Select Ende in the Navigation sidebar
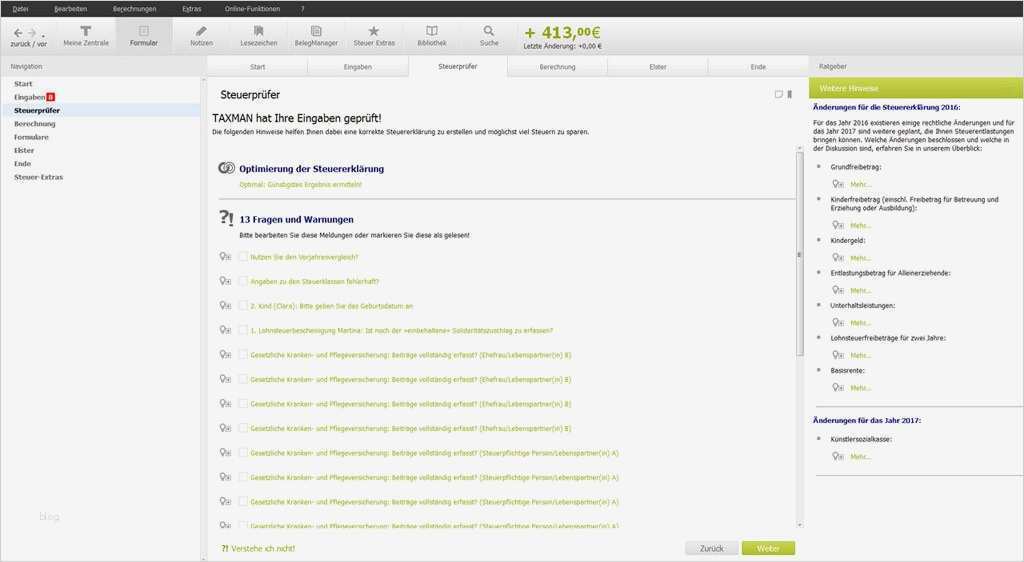Screen dimensions: 1024x562 pos(22,163)
